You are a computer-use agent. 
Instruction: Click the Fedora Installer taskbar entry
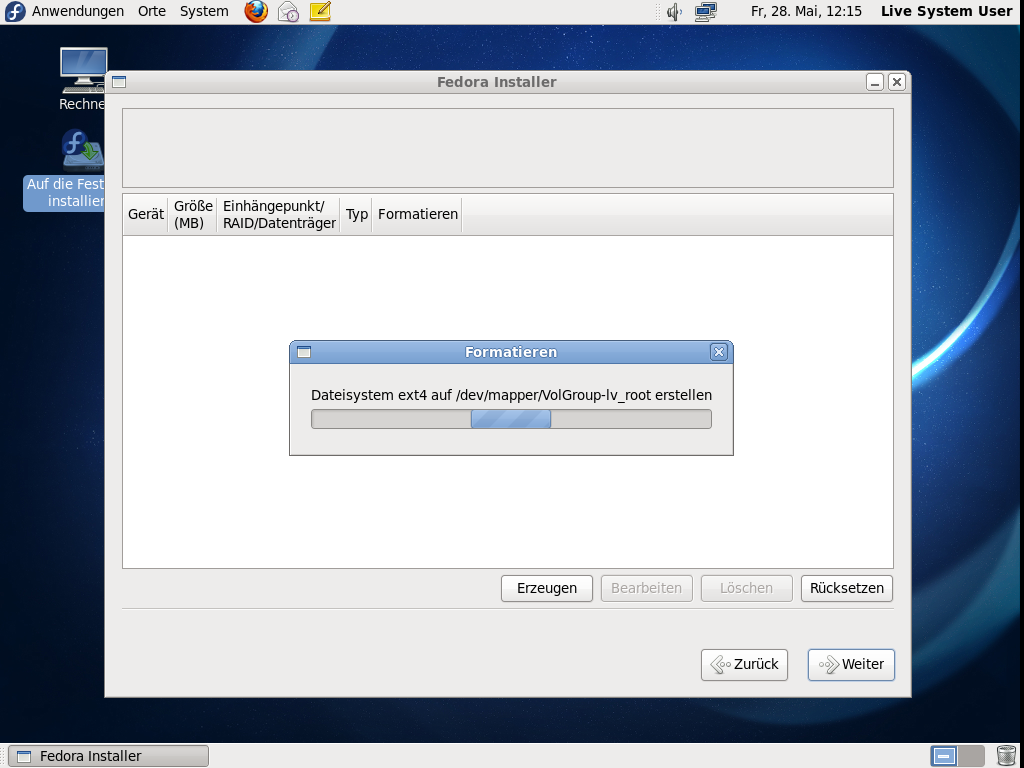tap(108, 756)
